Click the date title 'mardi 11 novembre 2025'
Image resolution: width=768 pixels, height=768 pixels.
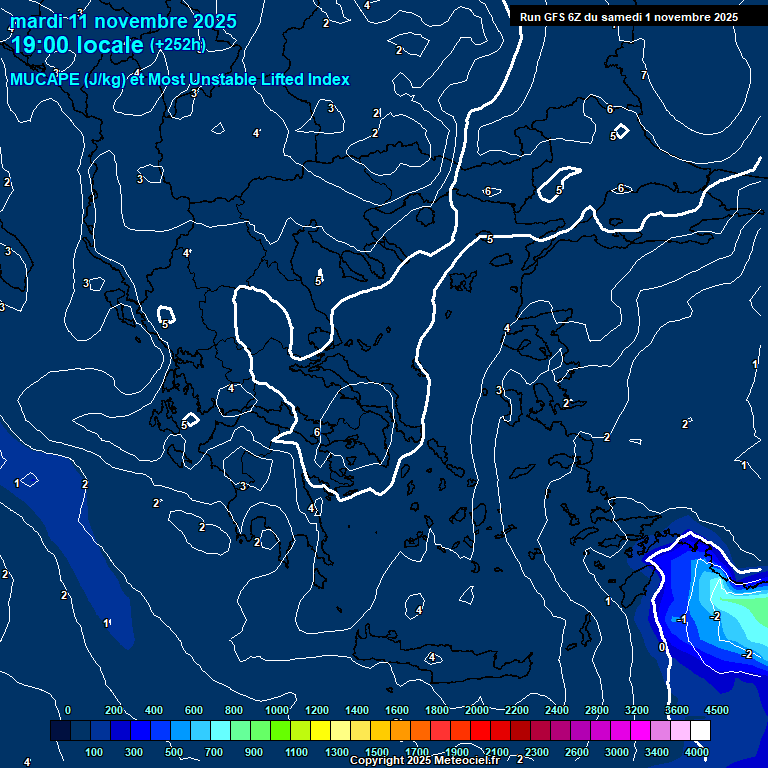pyautogui.click(x=123, y=21)
